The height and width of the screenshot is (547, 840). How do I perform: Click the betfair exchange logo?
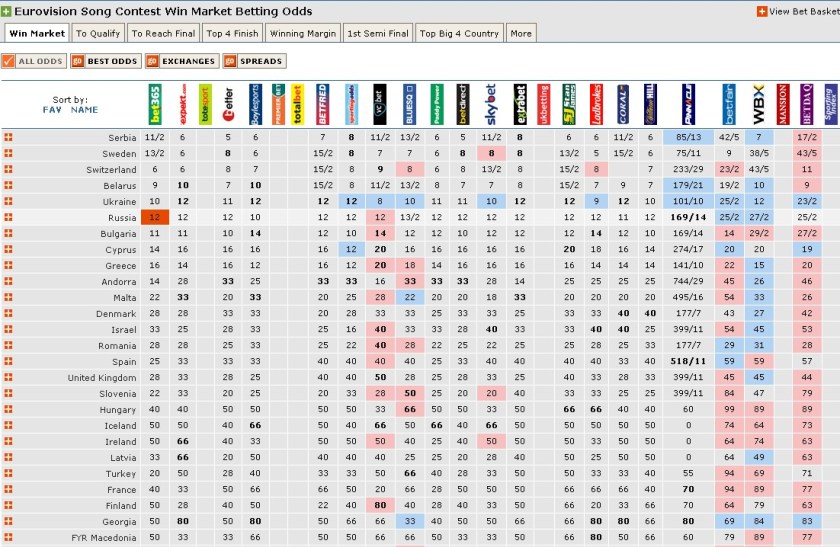pos(729,104)
